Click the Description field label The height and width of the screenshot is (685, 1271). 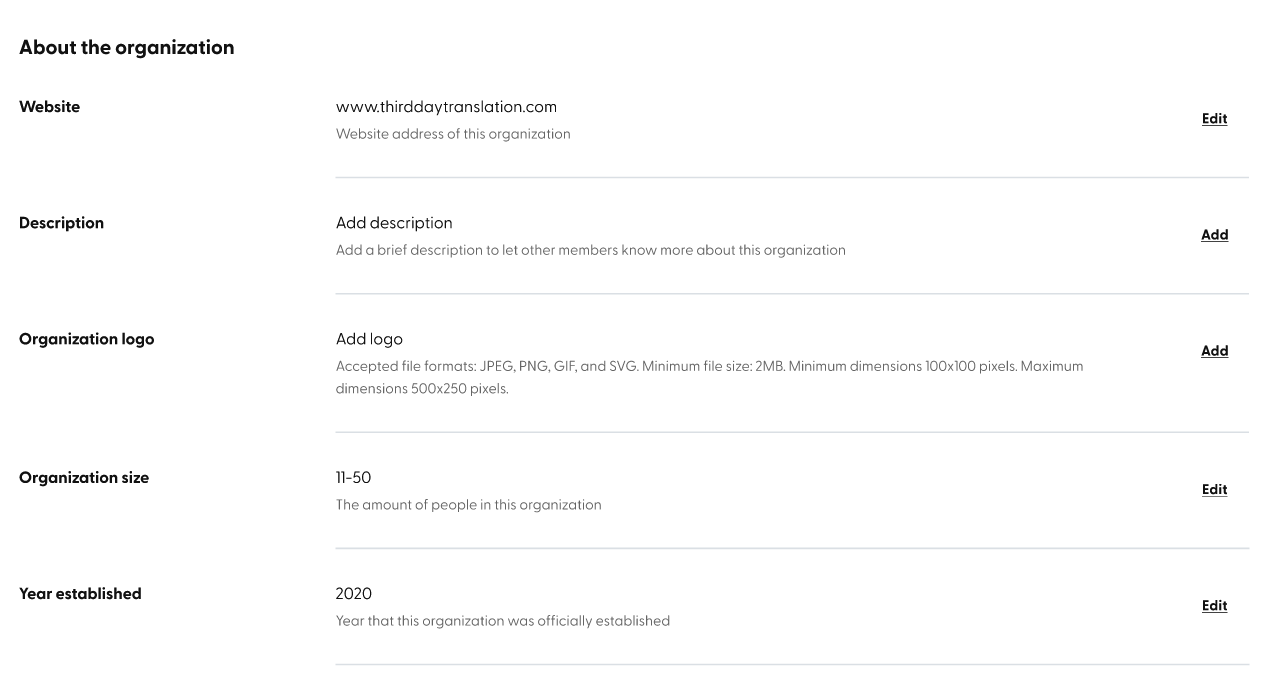[61, 223]
